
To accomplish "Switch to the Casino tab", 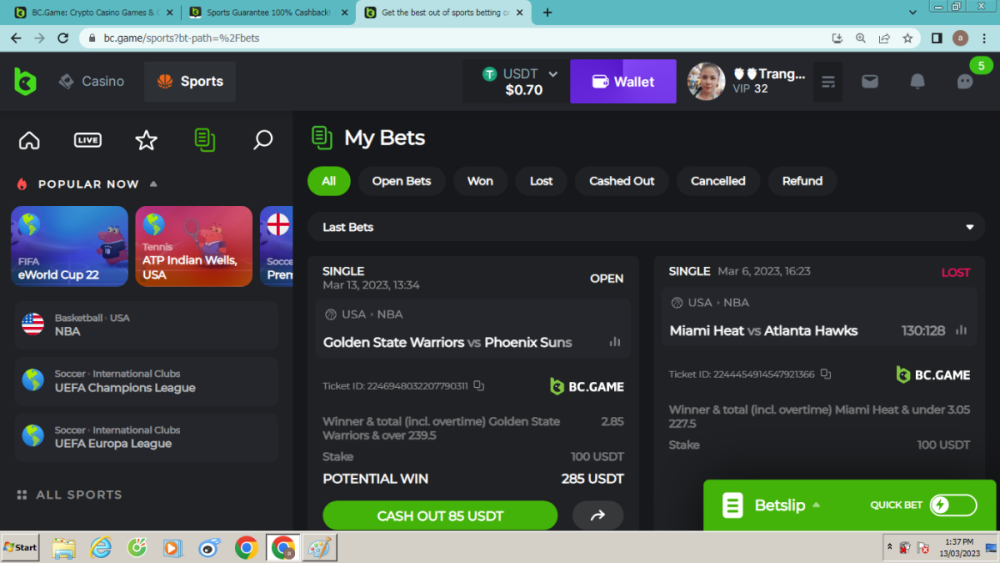I will pyautogui.click(x=91, y=82).
